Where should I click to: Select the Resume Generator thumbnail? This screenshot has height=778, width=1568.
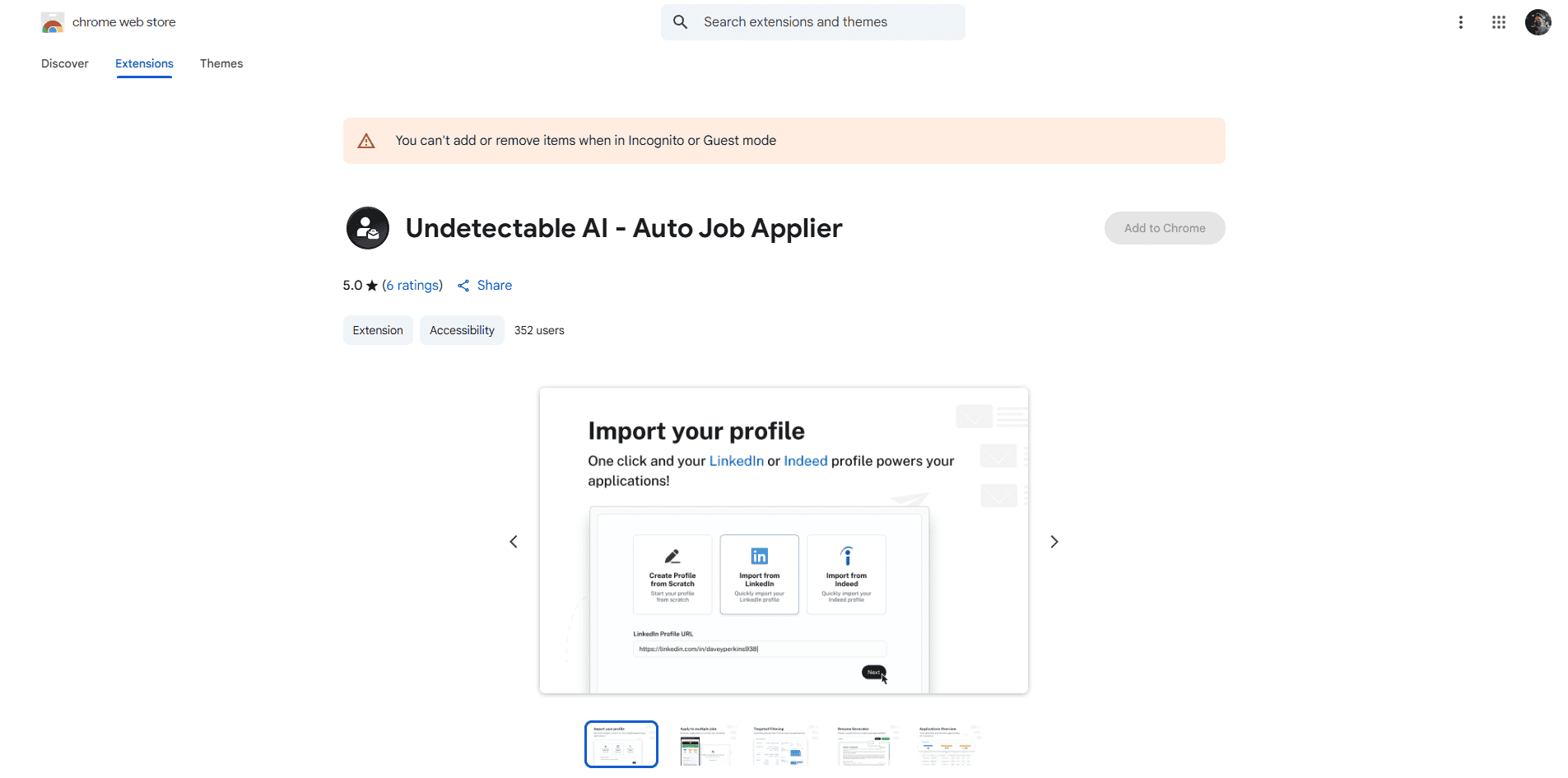pos(866,744)
